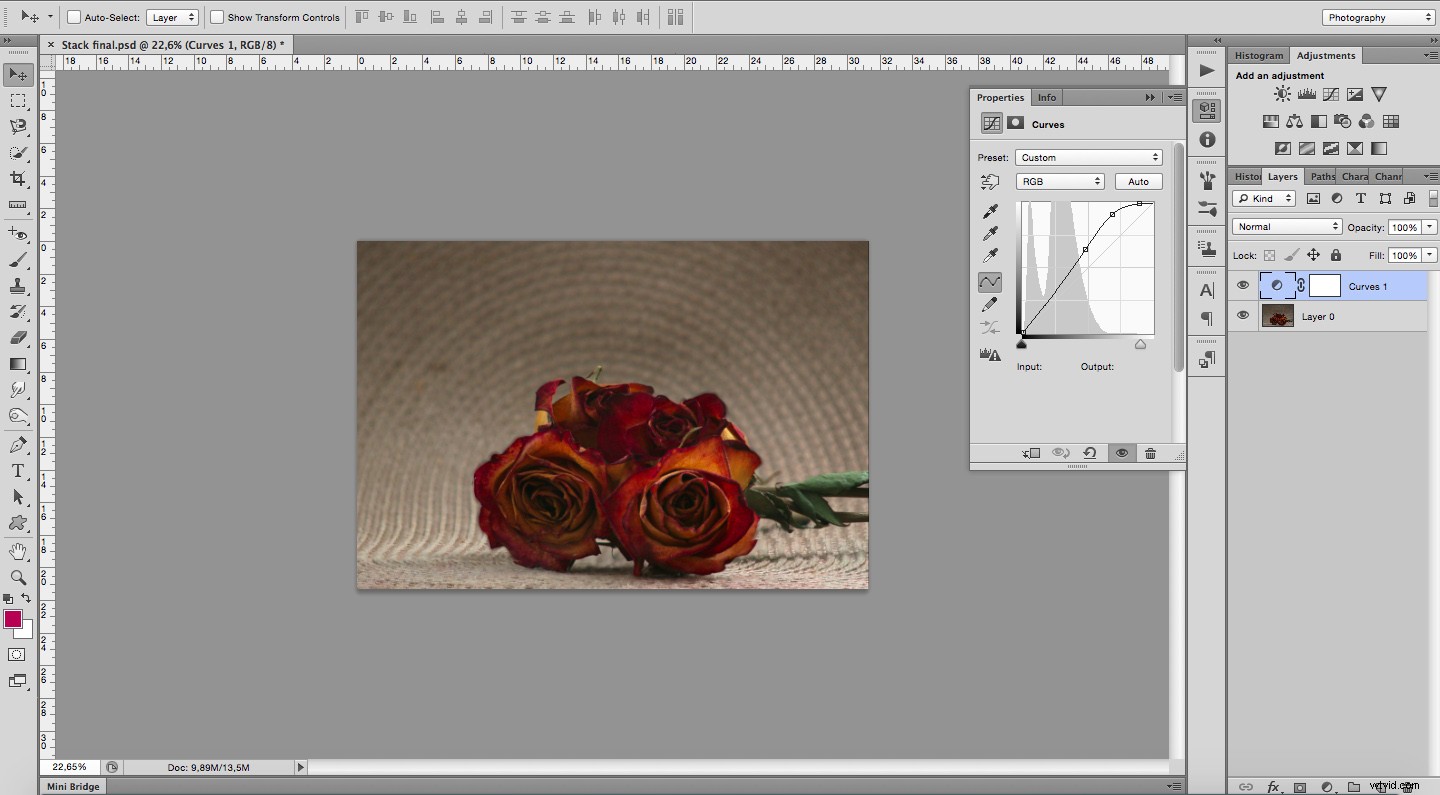Add a Brightness/Contrast adjustment layer
The width and height of the screenshot is (1440, 795).
[1282, 94]
